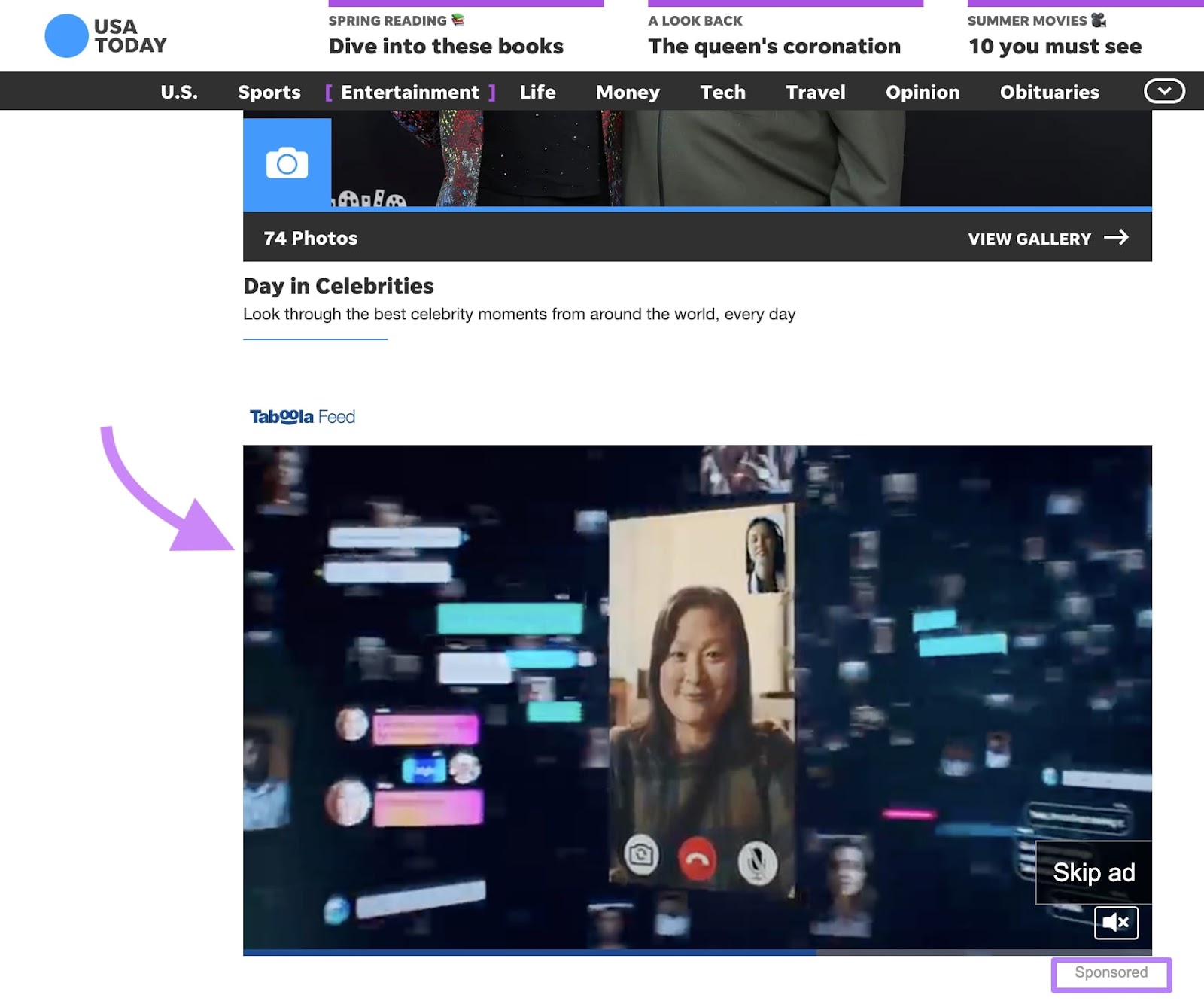Select the camera icon on the photo gallery
The width and height of the screenshot is (1204, 1007).
[x=287, y=163]
